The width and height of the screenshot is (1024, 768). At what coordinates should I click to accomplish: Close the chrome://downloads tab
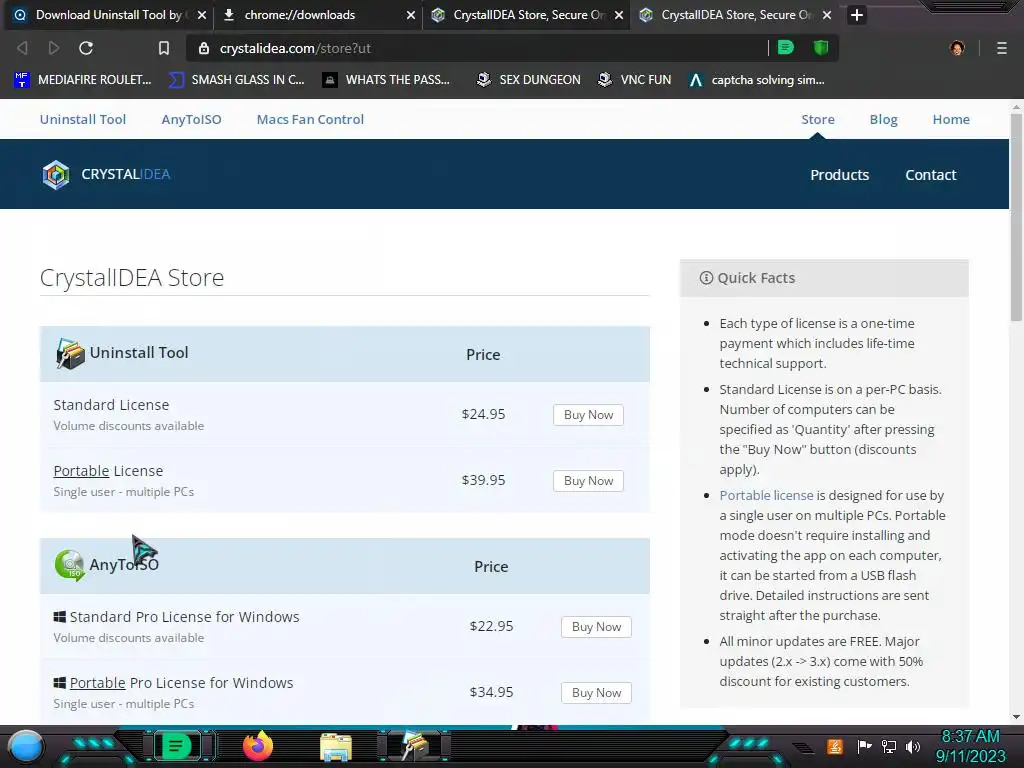(411, 15)
